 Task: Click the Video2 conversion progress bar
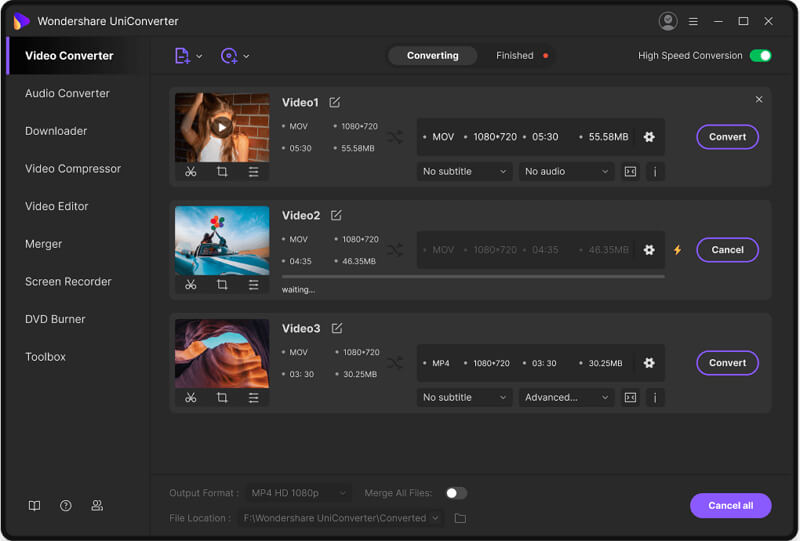point(473,276)
